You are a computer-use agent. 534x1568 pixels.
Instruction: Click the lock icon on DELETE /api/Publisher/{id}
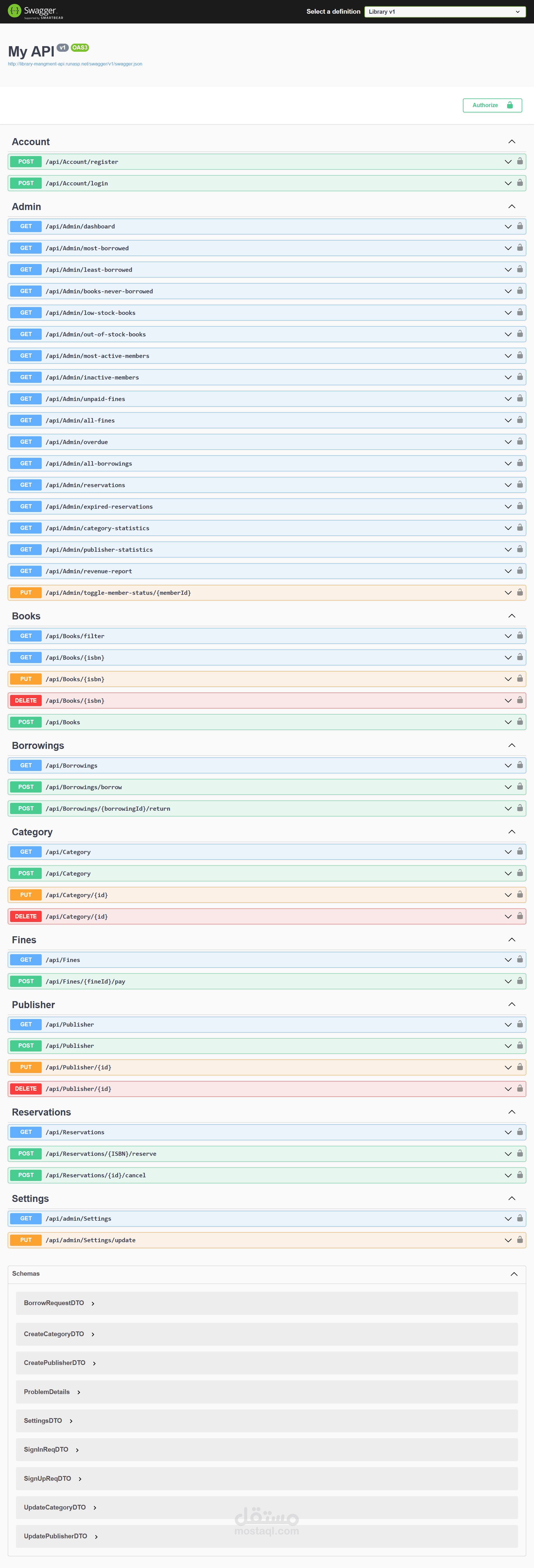tap(519, 1088)
